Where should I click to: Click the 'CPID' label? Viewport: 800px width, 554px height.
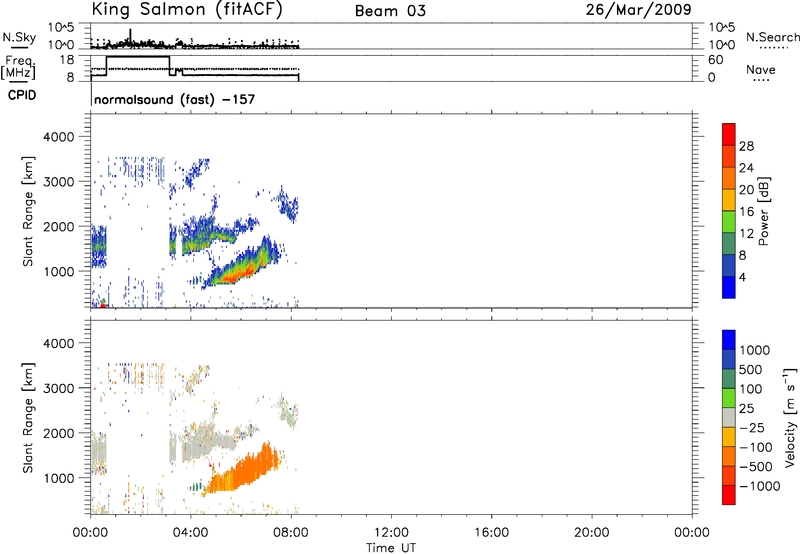tap(22, 95)
